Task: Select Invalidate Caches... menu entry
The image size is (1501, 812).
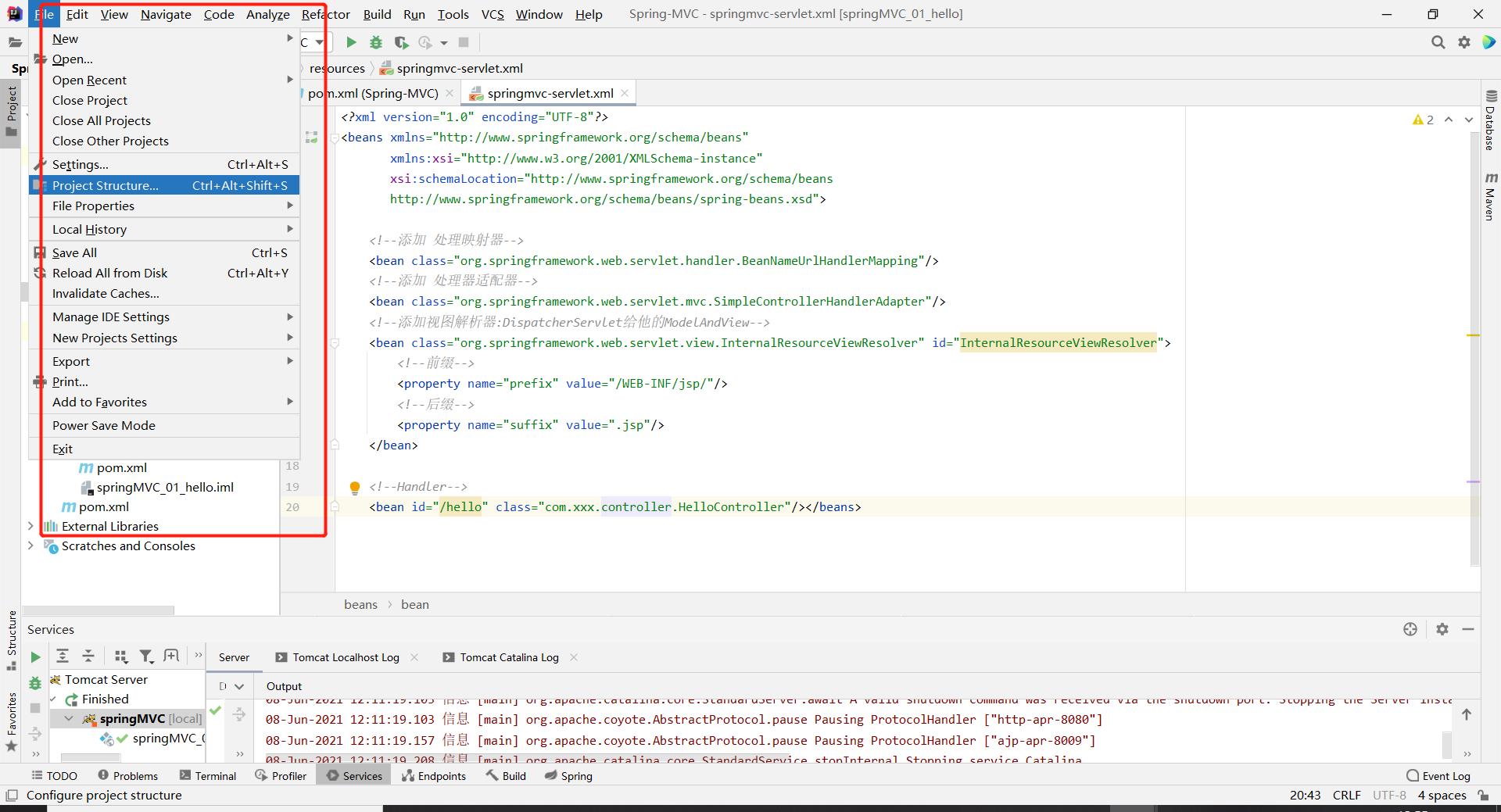Action: (164, 293)
